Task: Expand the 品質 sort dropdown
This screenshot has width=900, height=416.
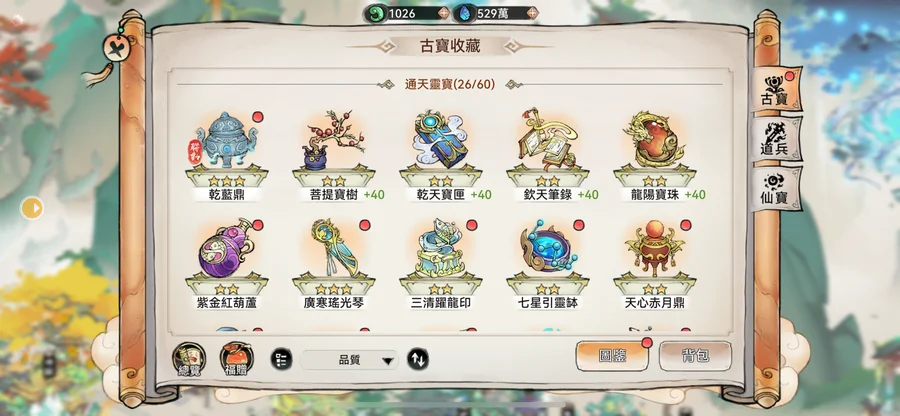Action: coord(349,360)
